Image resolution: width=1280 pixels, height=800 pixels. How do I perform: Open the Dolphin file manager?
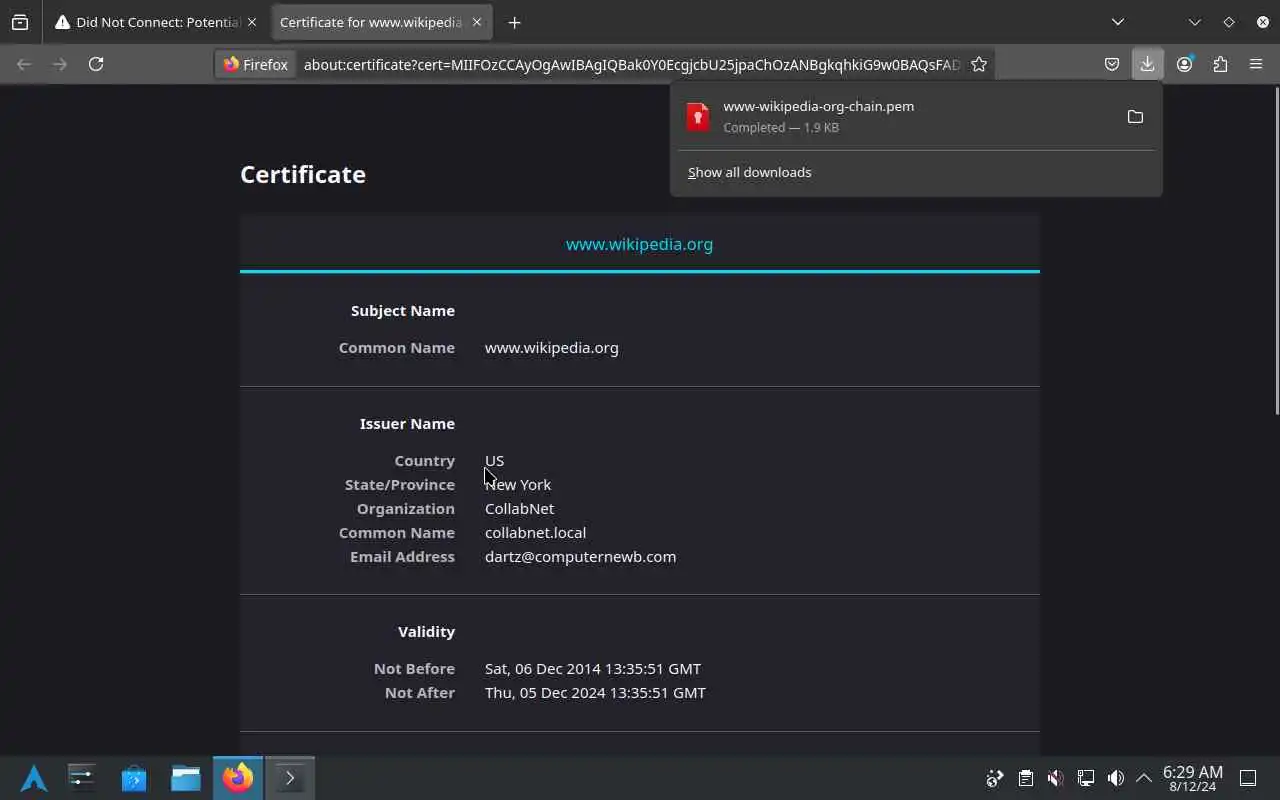pos(186,778)
